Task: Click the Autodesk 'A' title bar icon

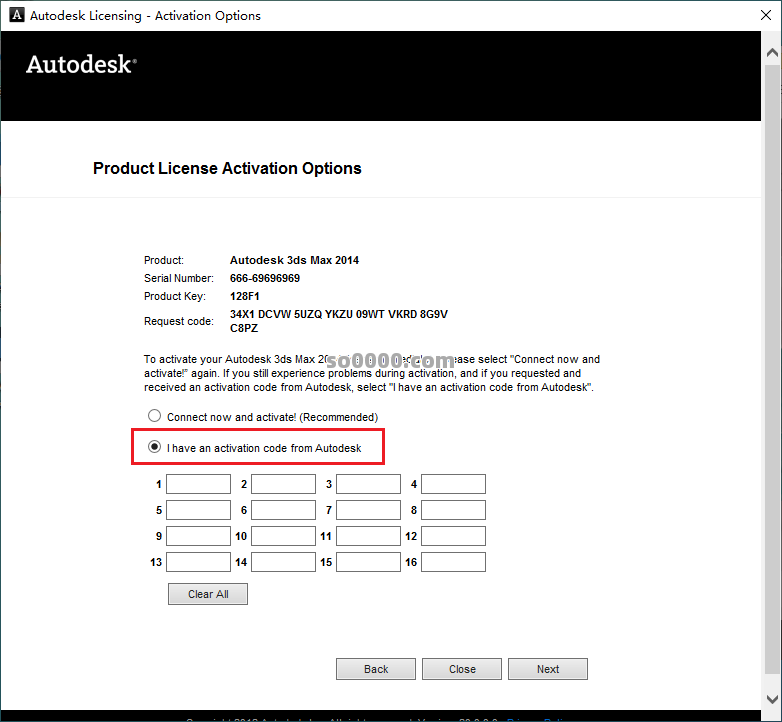Action: [16, 15]
